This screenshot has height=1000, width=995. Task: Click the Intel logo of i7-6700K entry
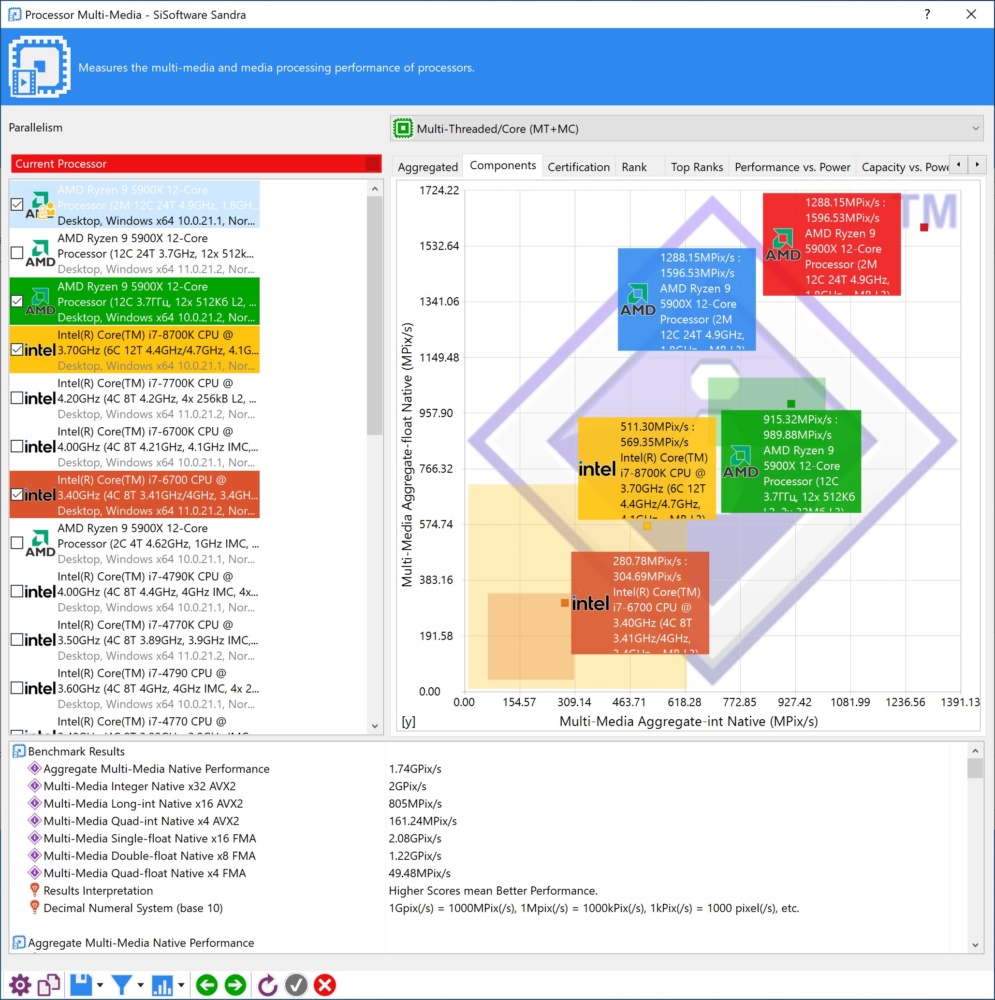point(40,447)
